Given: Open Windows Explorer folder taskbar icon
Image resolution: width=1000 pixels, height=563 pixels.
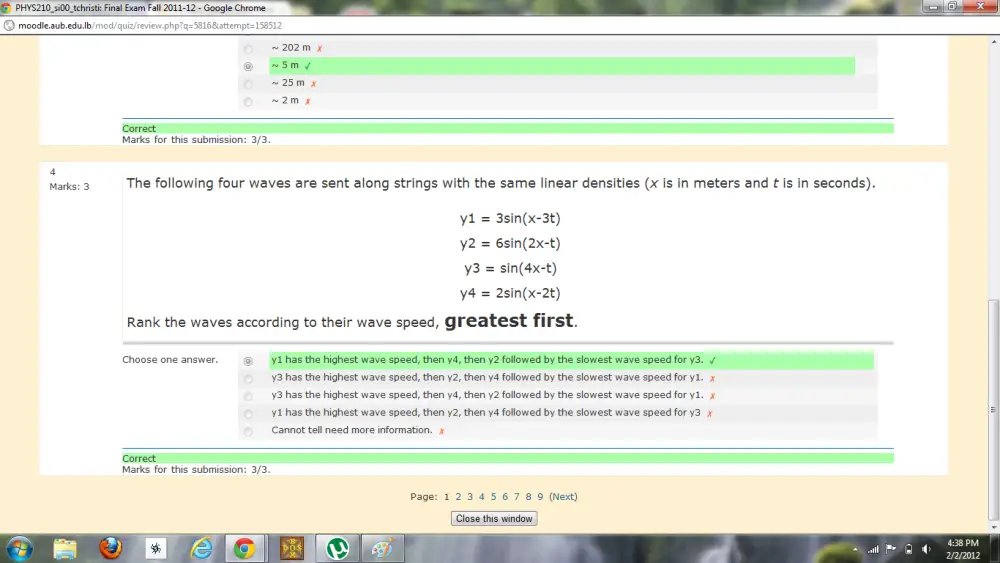Looking at the screenshot, I should [65, 548].
